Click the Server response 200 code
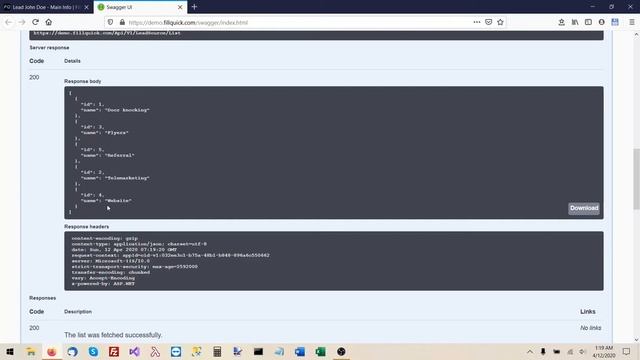Viewport: 640px width, 360px height. (x=34, y=77)
